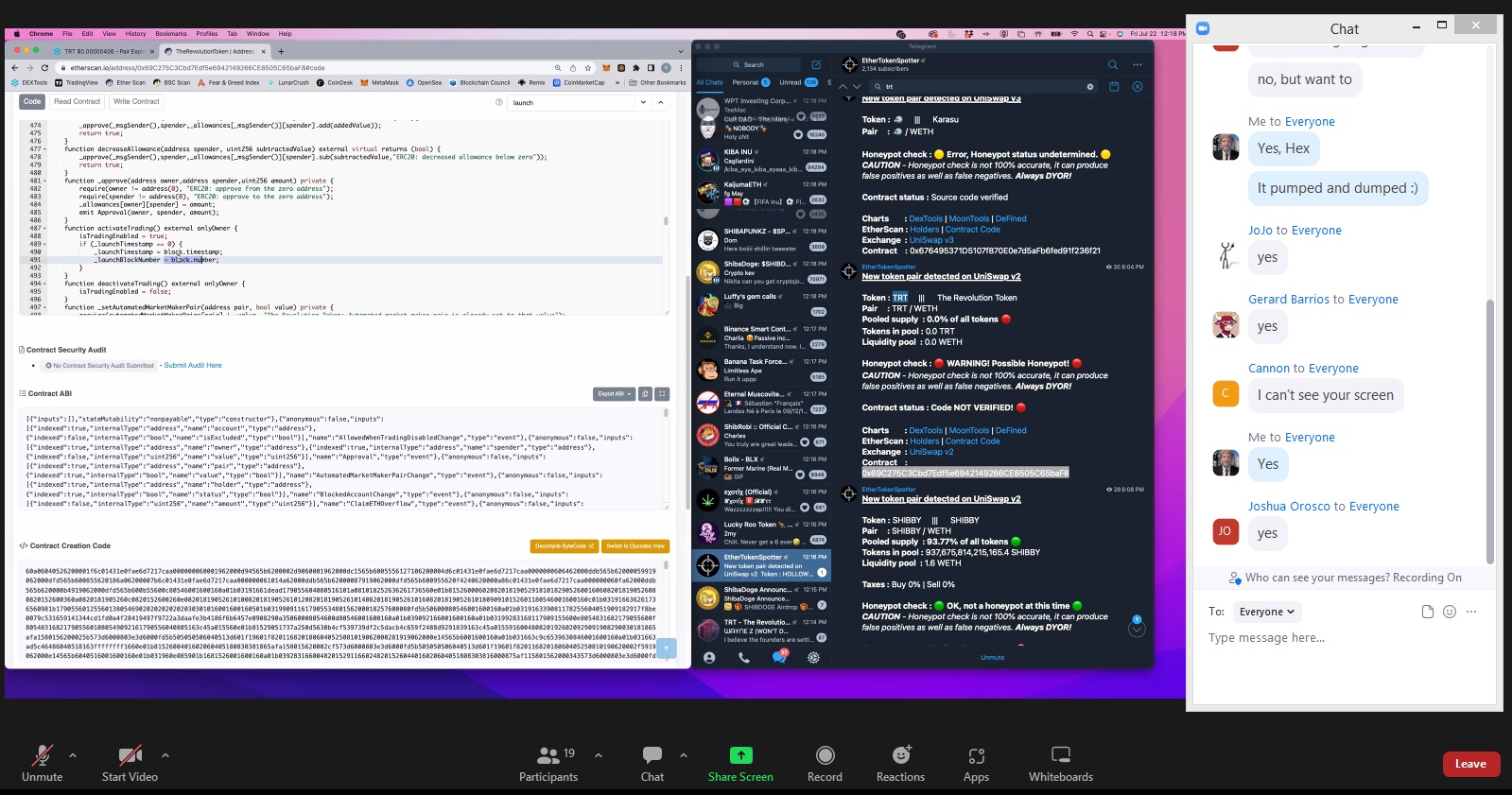Close the Telegram in-chat search bar
1512x795 pixels.
coord(1138,86)
